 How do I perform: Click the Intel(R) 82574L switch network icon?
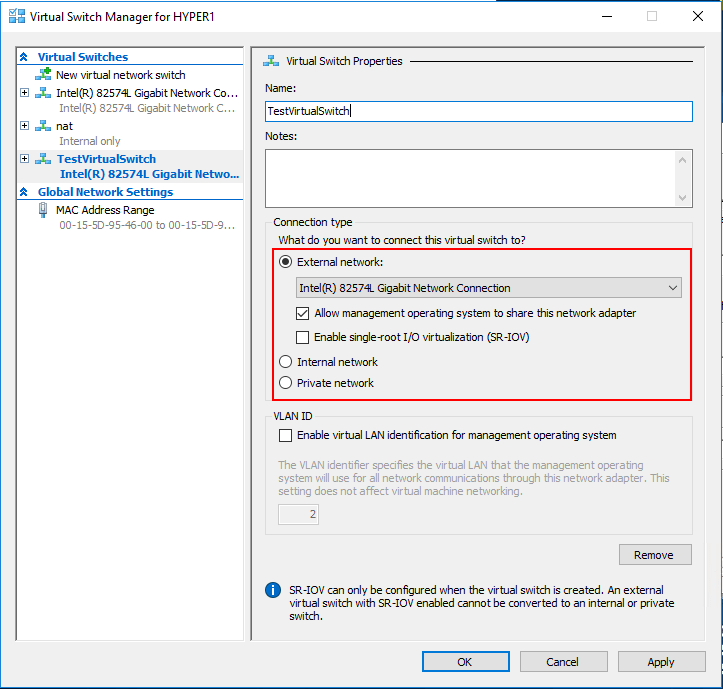tap(43, 93)
